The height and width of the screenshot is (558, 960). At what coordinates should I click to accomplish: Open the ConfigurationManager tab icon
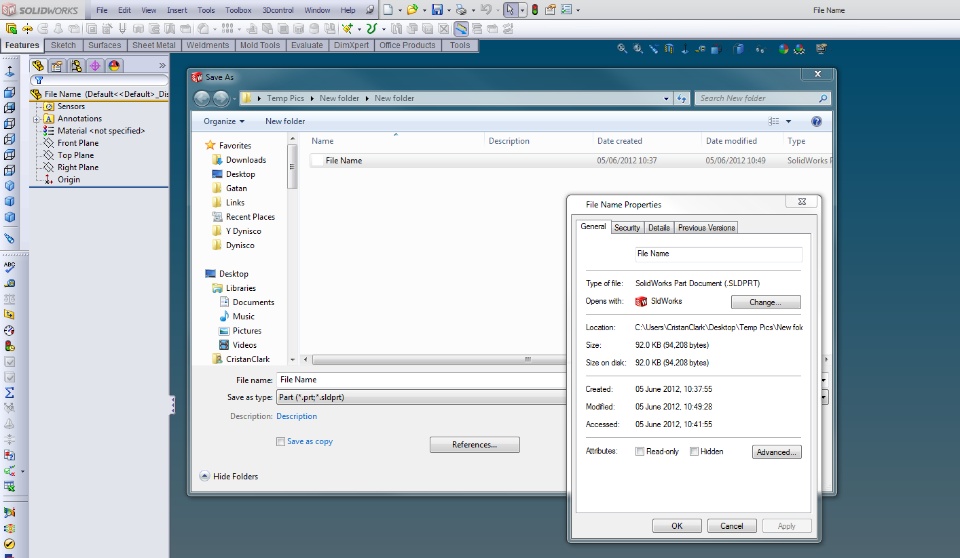(76, 66)
